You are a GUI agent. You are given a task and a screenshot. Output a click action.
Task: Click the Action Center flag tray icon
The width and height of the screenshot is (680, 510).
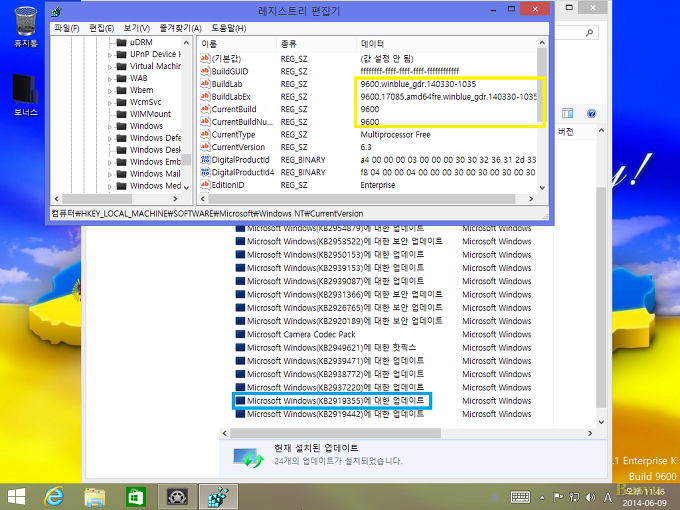click(x=558, y=497)
